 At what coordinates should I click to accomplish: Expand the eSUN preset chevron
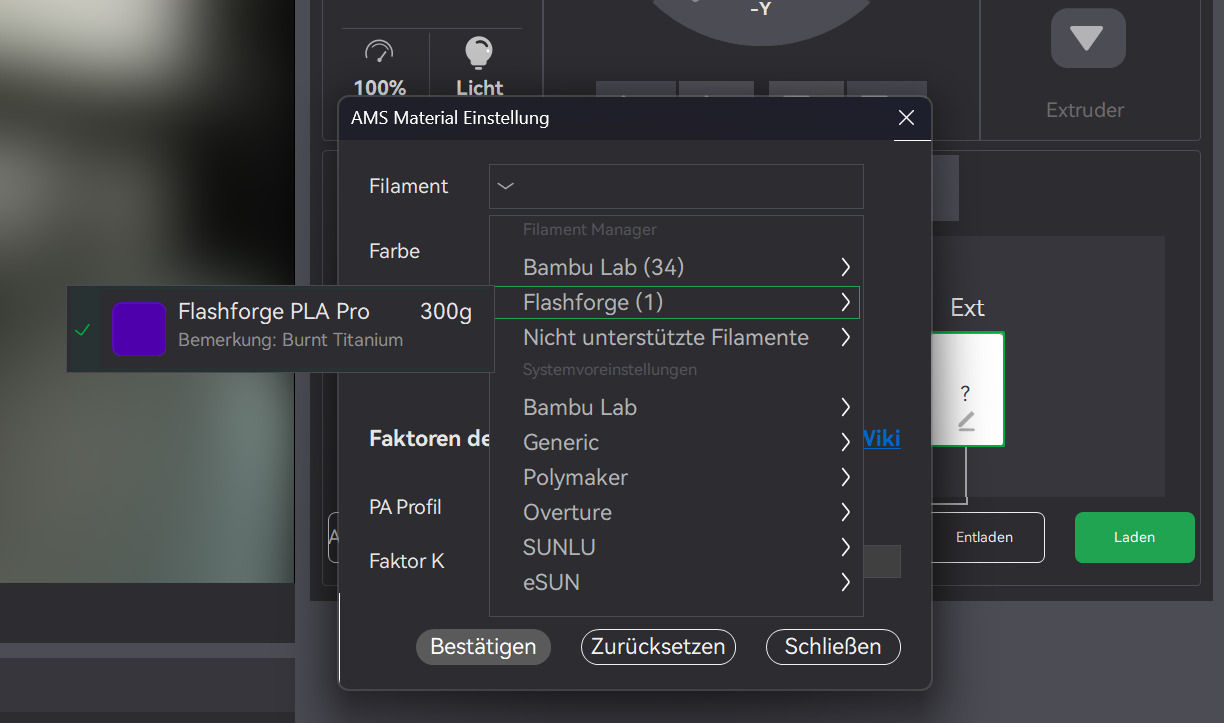[845, 582]
